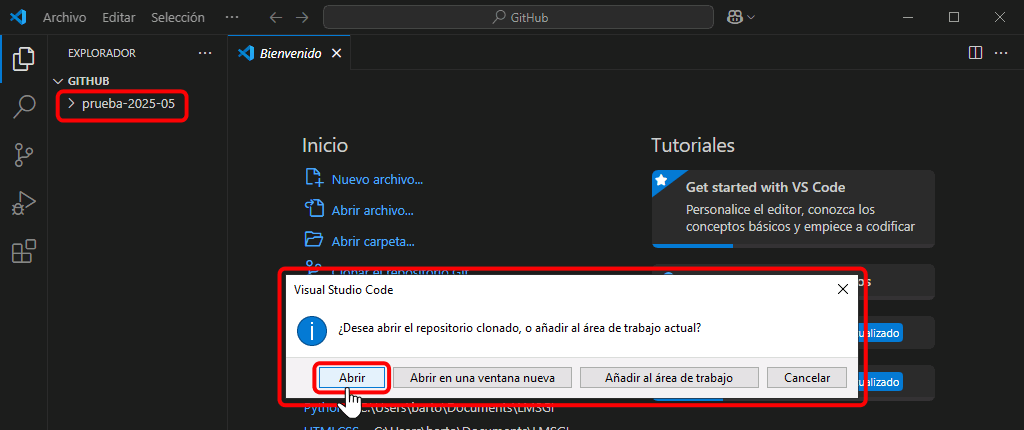This screenshot has width=1024, height=430.
Task: Open the Search view icon
Action: point(24,107)
